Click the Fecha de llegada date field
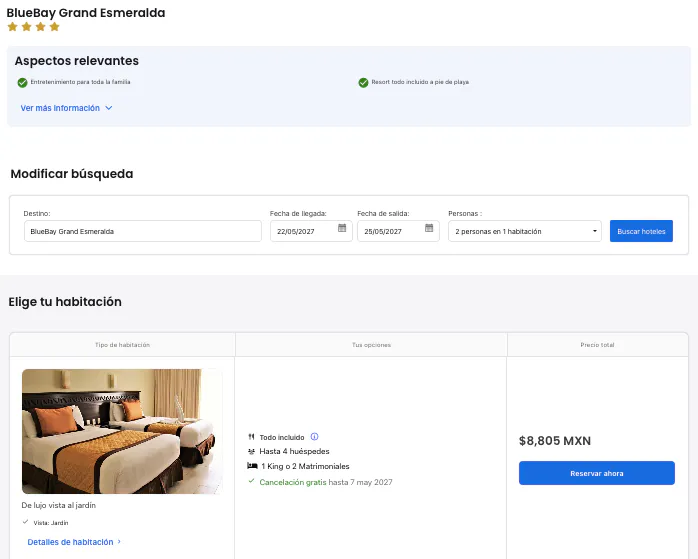The image size is (698, 559). [311, 231]
